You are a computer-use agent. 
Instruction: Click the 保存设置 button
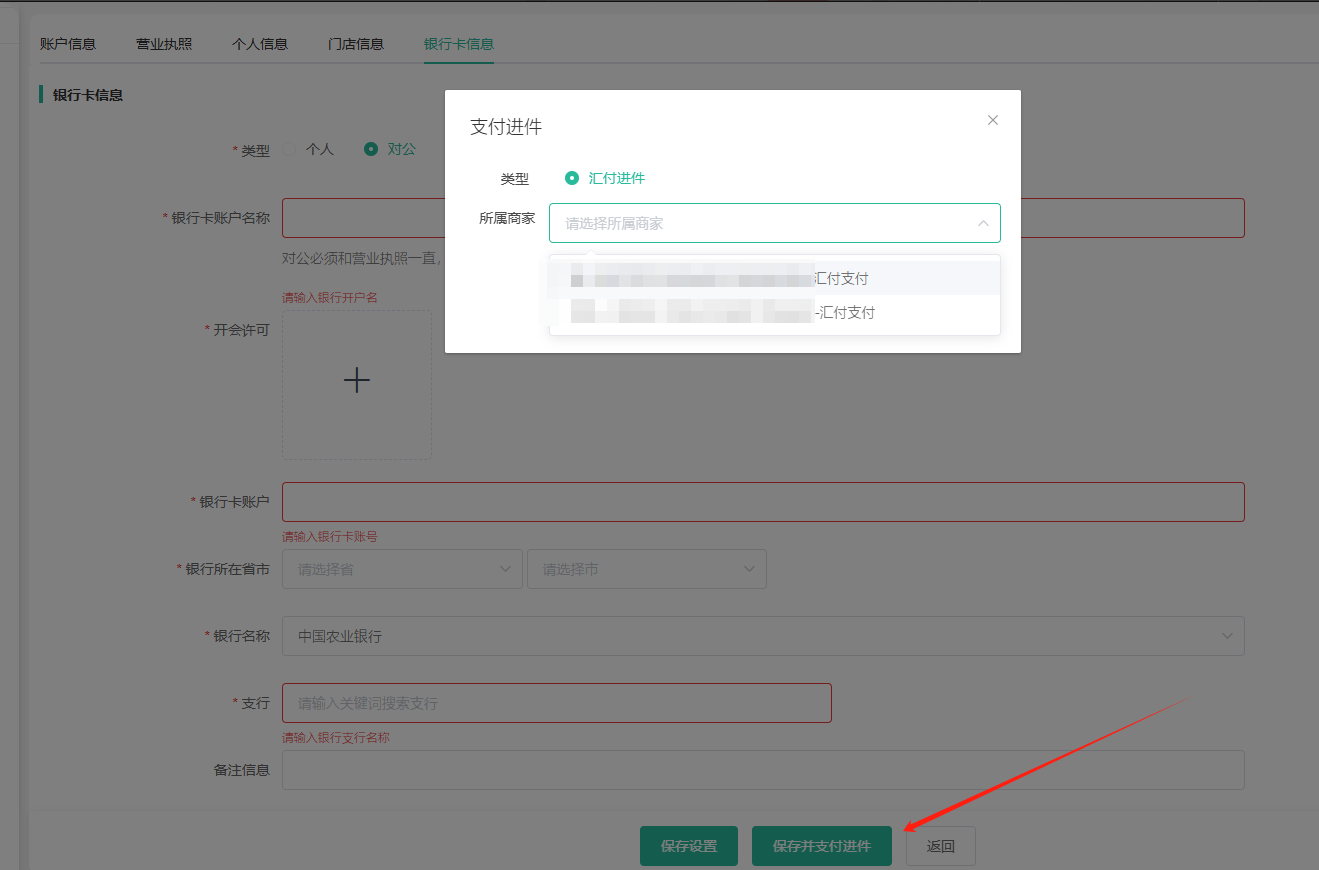coord(688,846)
